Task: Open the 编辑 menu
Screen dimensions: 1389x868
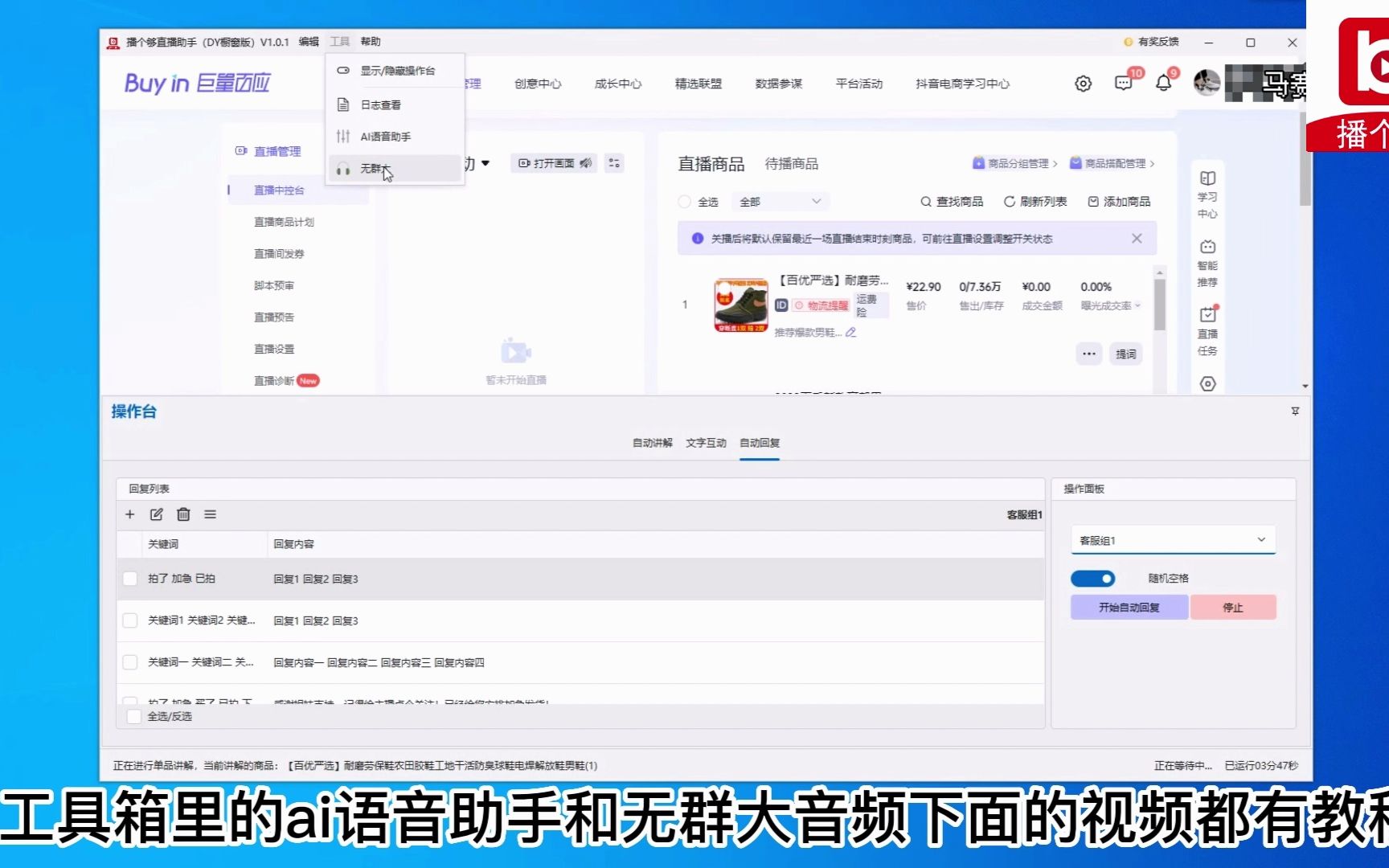Action: [x=309, y=42]
